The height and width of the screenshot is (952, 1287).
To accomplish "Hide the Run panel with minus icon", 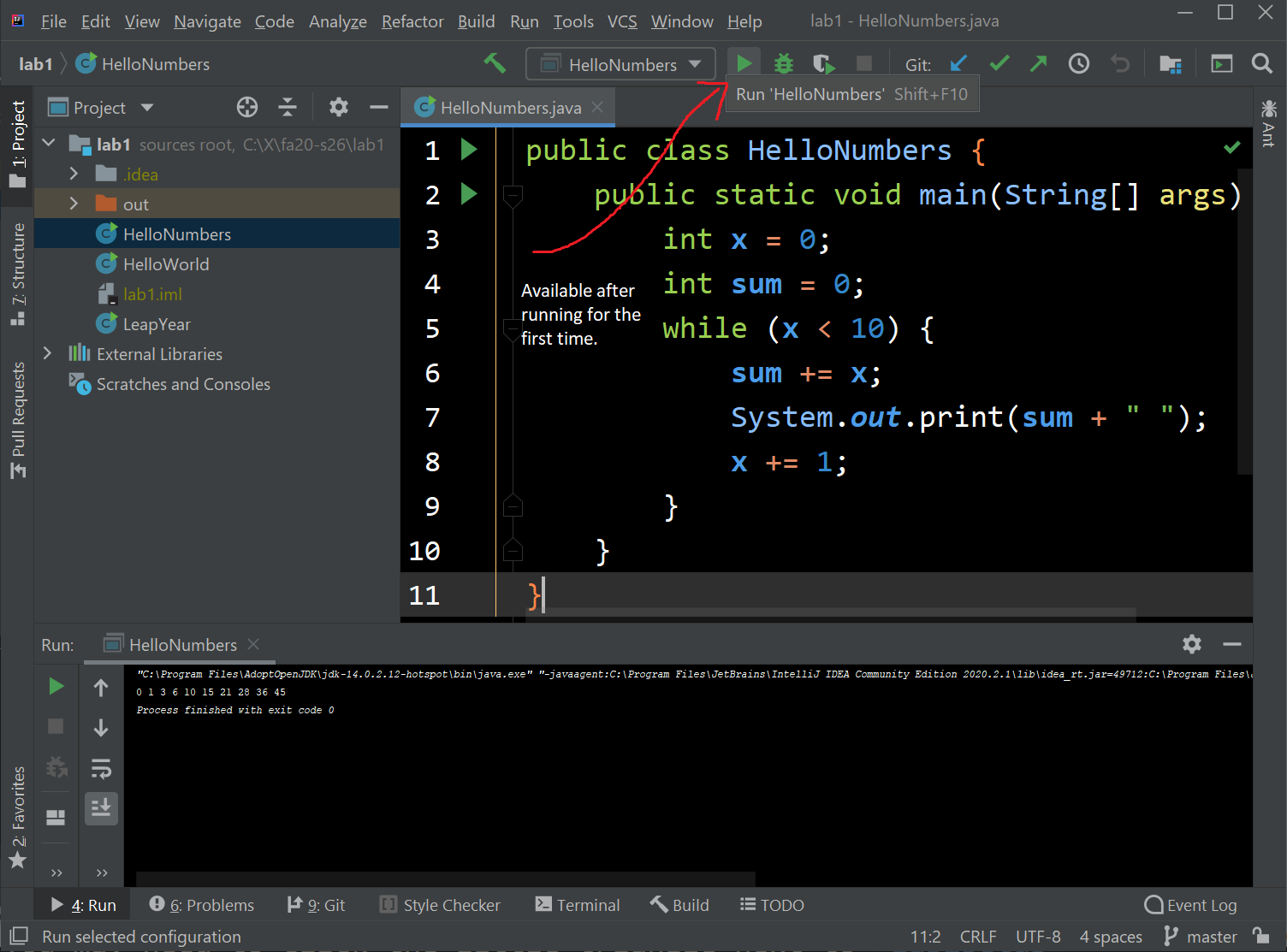I will [1232, 644].
